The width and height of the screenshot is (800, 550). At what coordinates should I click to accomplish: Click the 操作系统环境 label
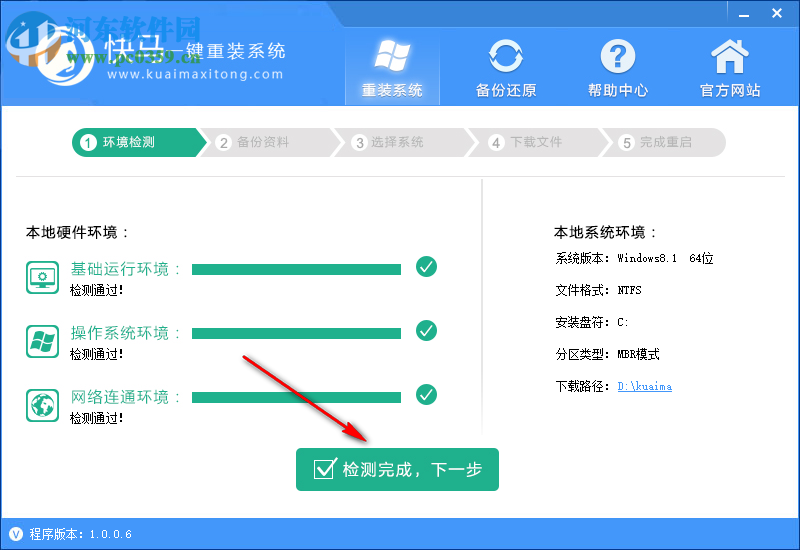(124, 333)
